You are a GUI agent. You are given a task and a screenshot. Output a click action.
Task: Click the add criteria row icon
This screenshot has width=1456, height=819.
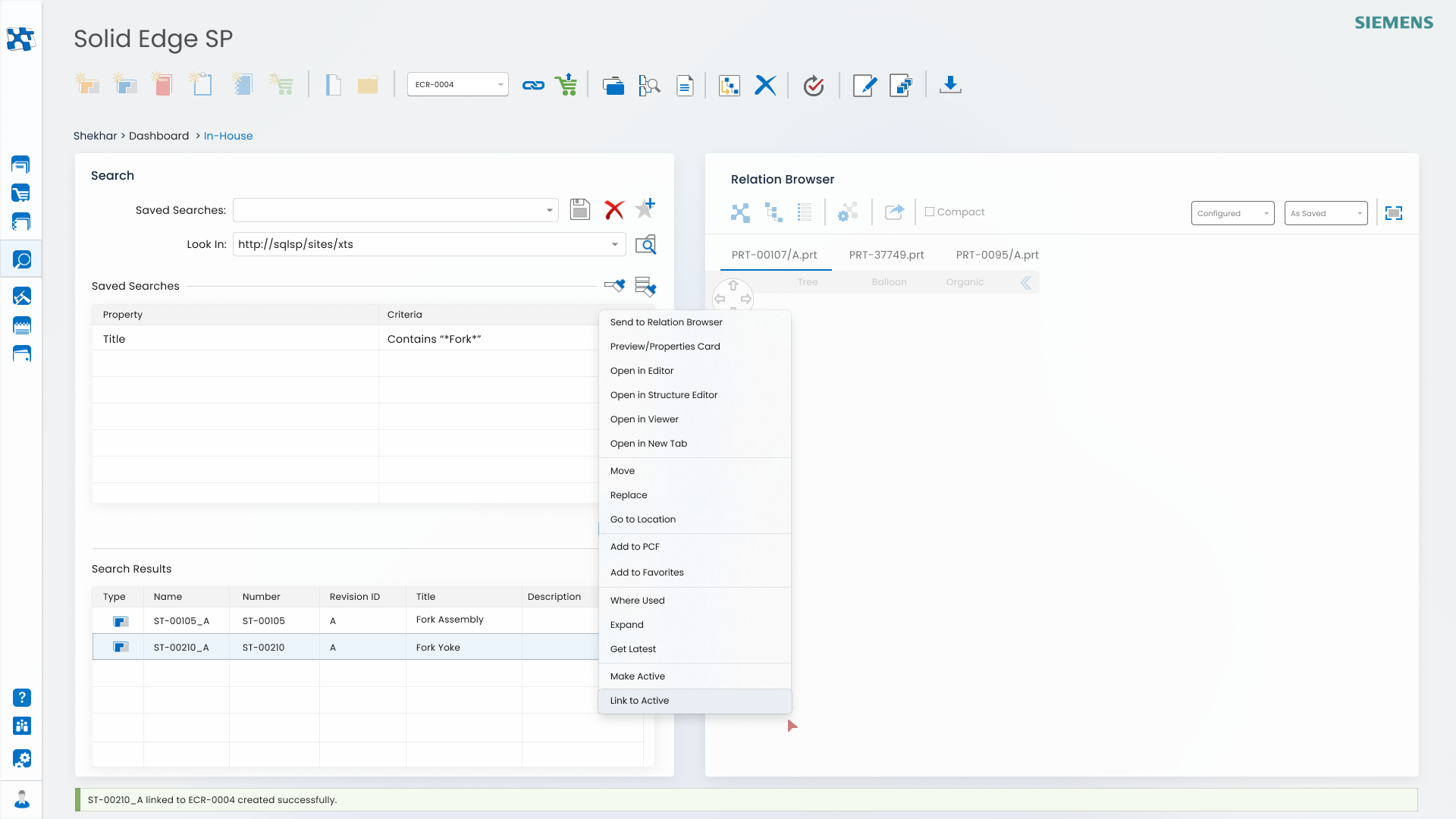pyautogui.click(x=645, y=286)
